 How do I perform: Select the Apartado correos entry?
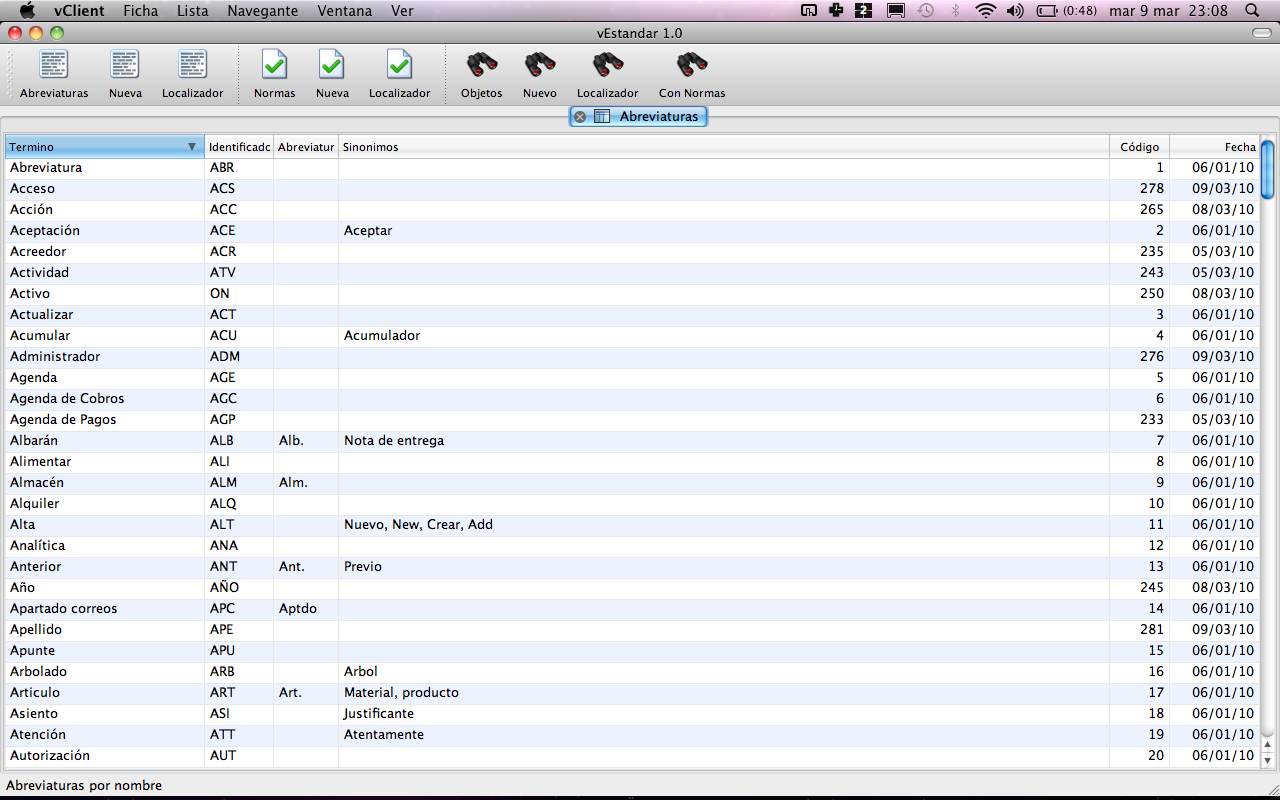pyautogui.click(x=63, y=609)
